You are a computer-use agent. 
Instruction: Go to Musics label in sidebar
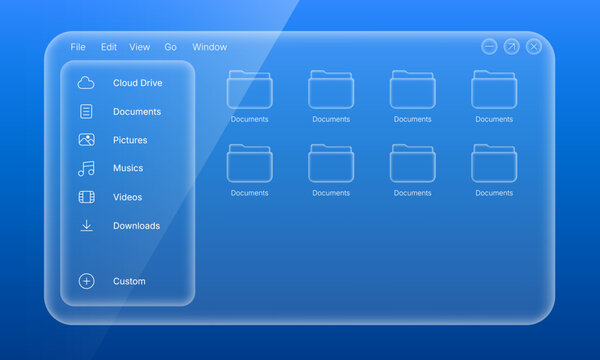(x=128, y=168)
